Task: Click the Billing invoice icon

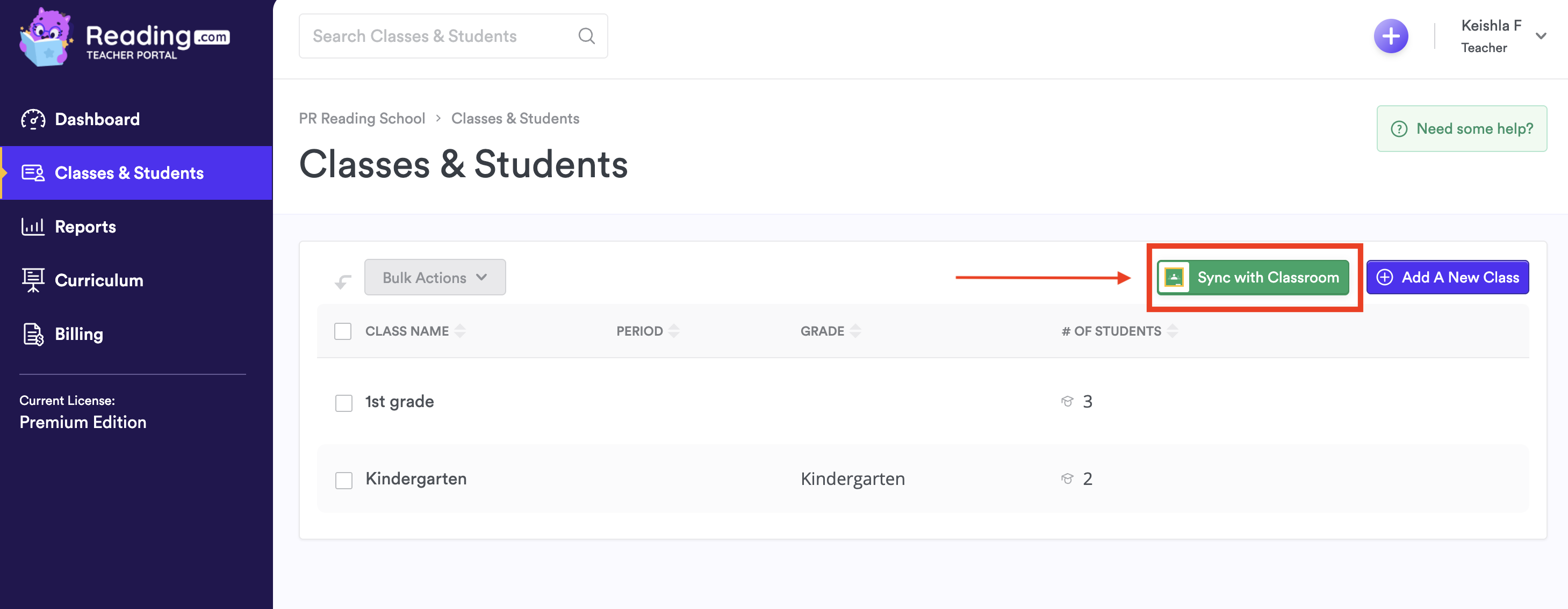Action: coord(33,334)
